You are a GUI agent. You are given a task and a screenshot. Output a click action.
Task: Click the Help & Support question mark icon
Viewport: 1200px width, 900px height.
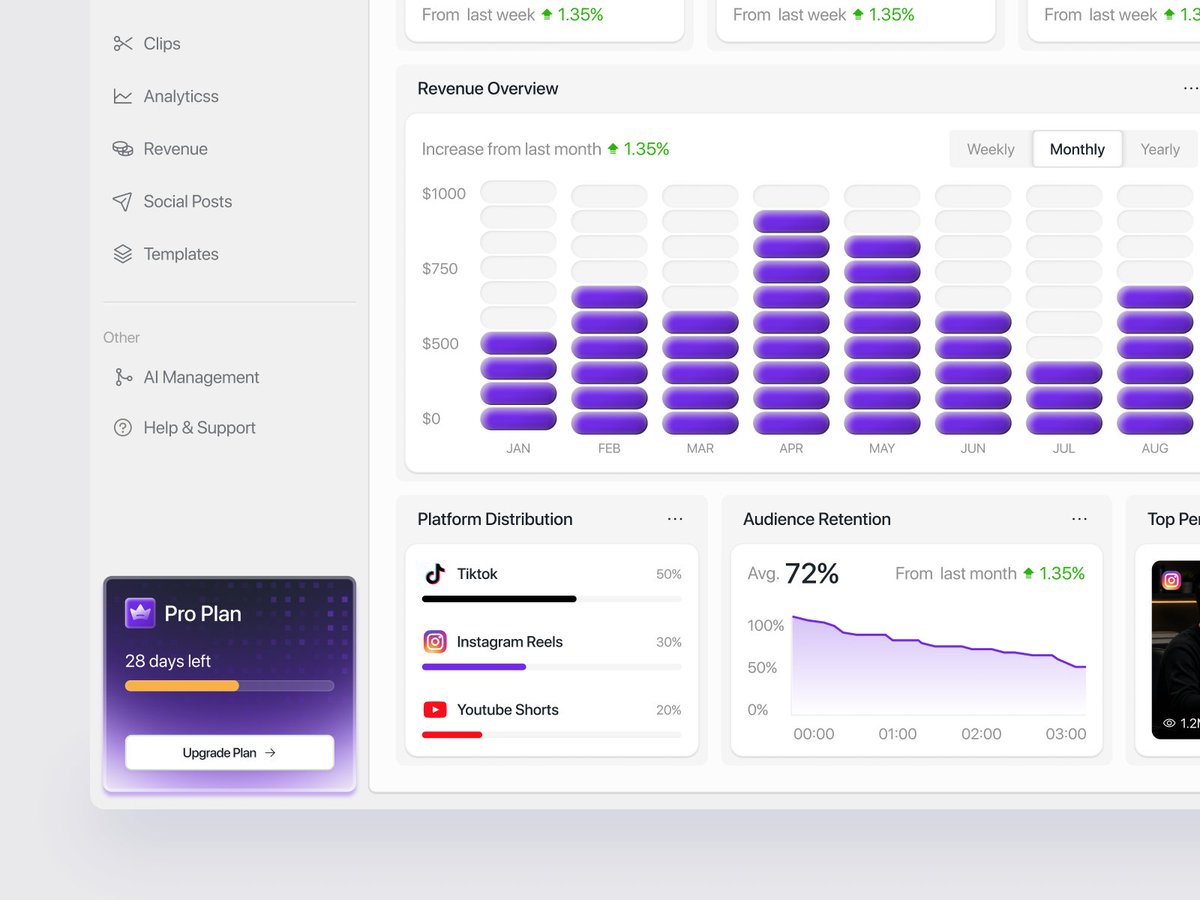123,428
